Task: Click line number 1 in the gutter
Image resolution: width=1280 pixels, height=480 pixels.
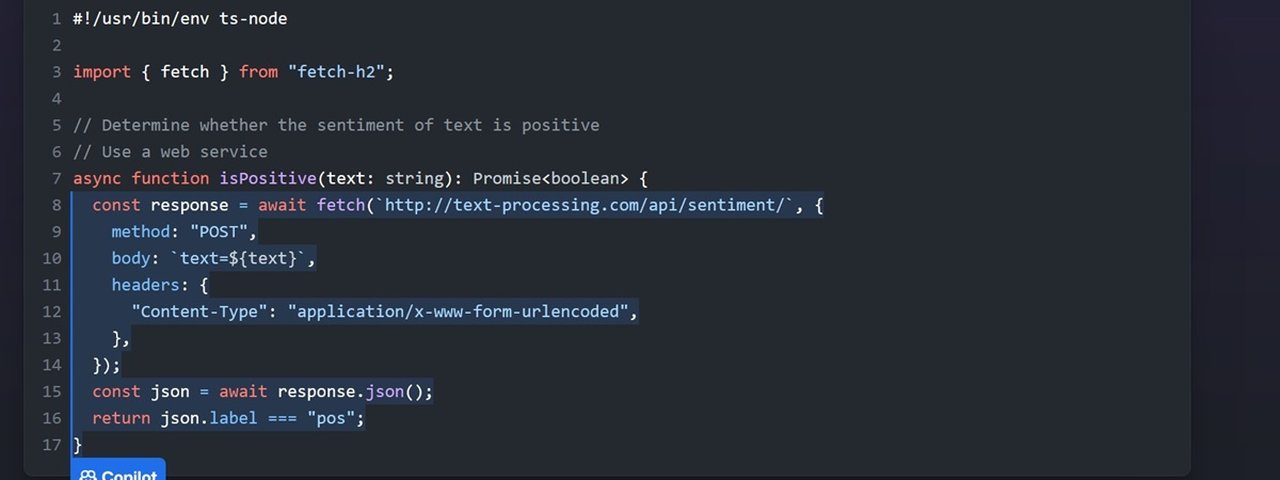Action: click(x=57, y=19)
